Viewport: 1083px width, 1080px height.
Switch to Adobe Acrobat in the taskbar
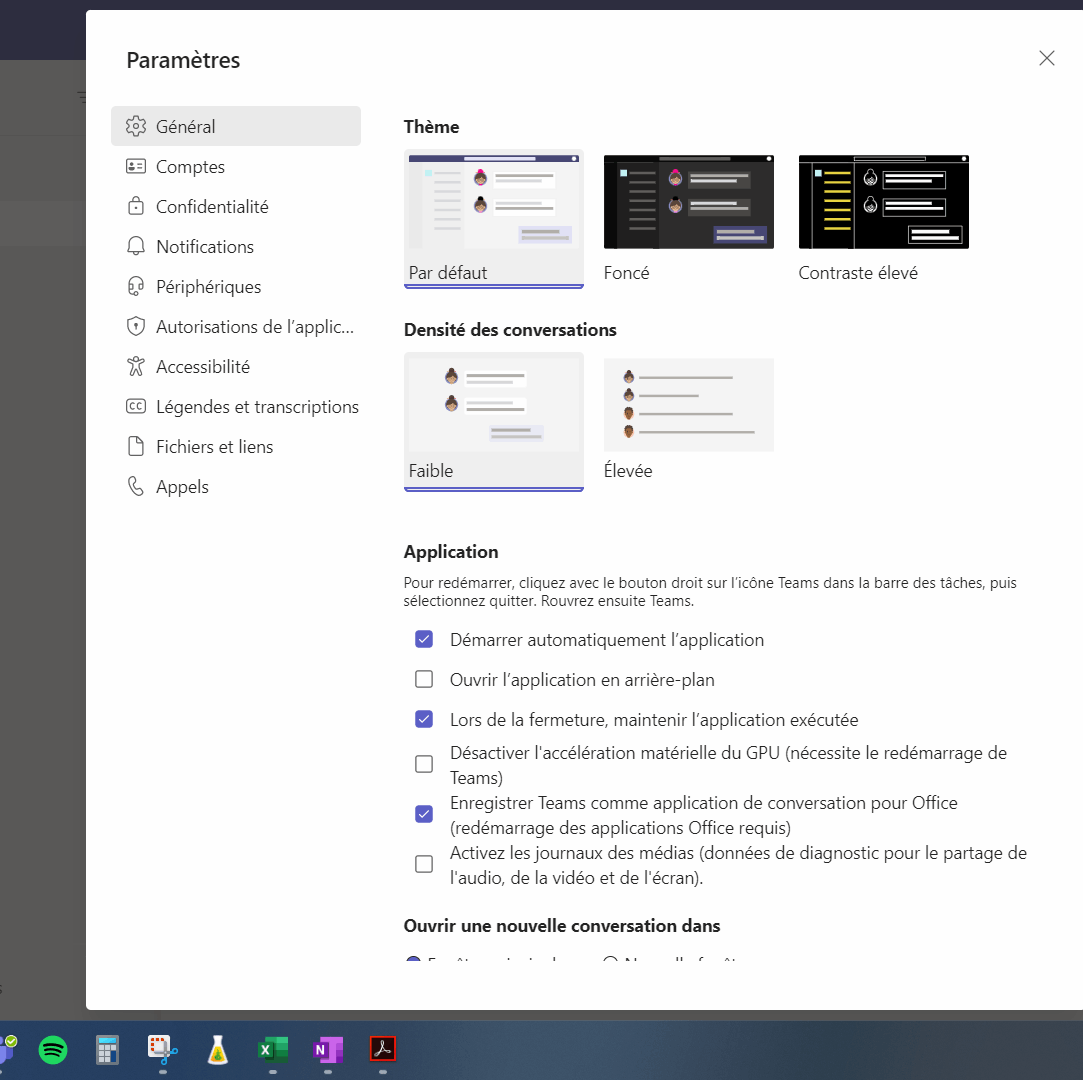coord(383,1049)
